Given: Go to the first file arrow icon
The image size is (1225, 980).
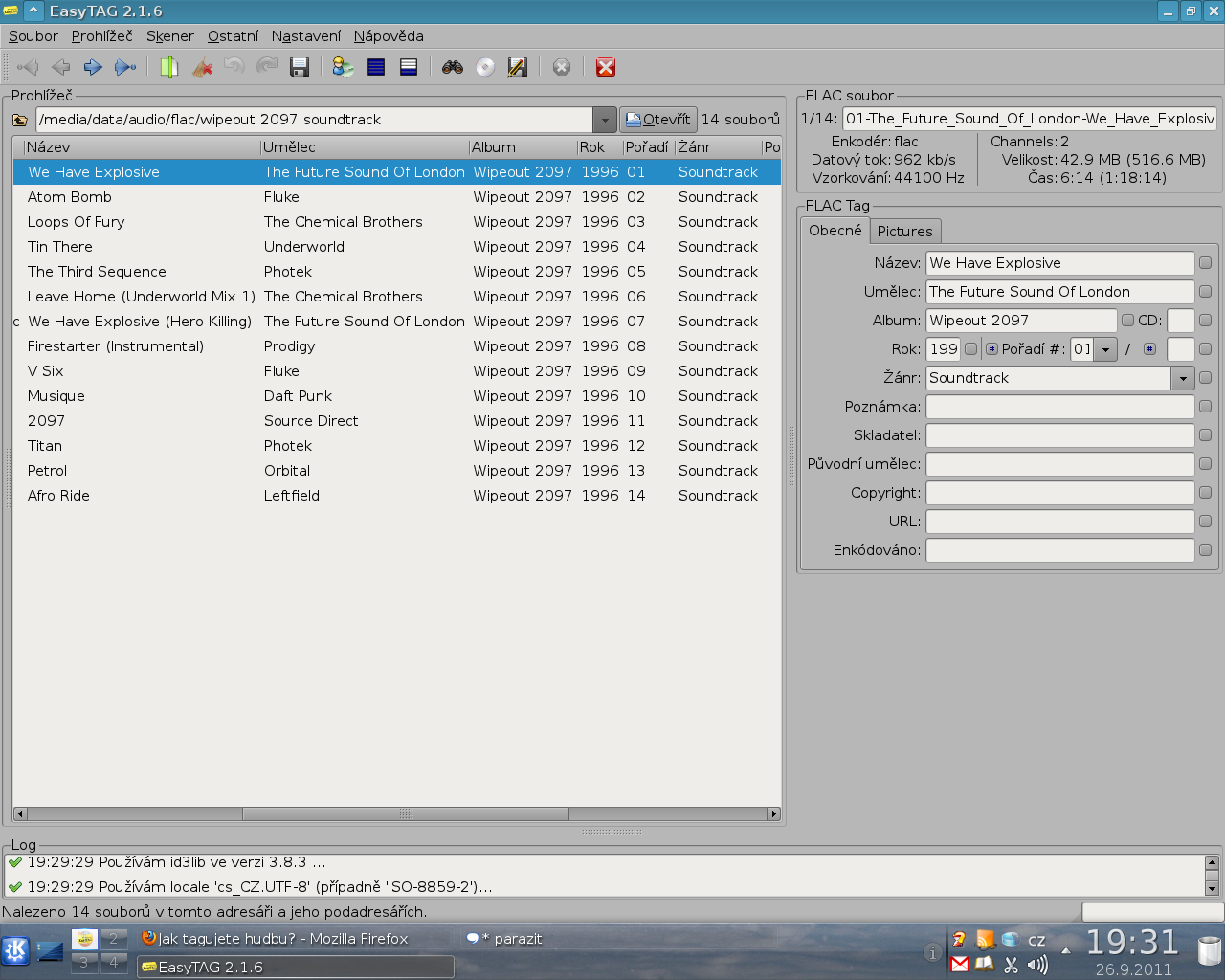Looking at the screenshot, I should [x=28, y=67].
